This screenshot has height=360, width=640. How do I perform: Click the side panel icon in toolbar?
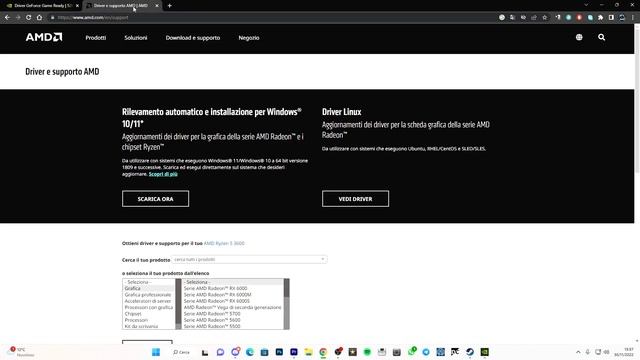611,17
